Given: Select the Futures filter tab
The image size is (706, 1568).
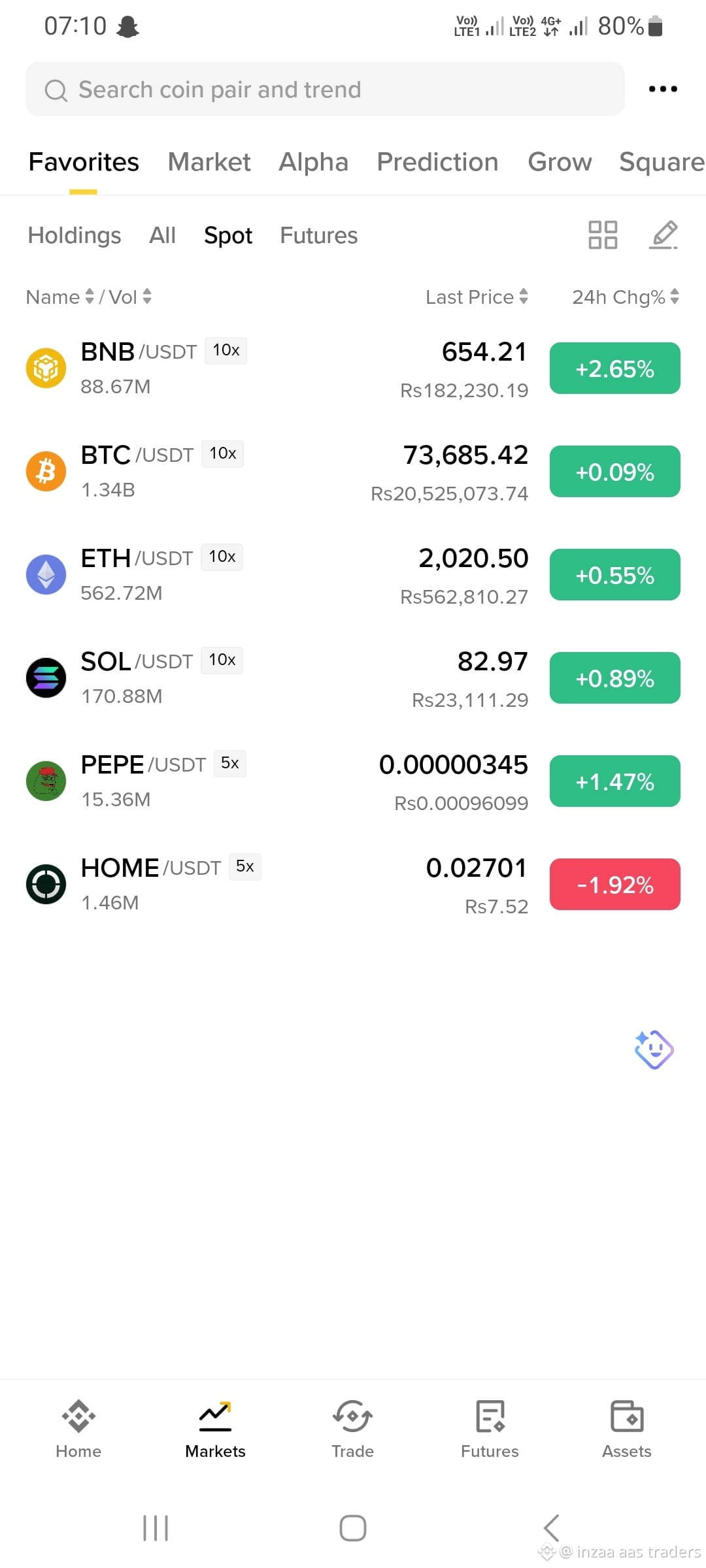Looking at the screenshot, I should [x=319, y=235].
